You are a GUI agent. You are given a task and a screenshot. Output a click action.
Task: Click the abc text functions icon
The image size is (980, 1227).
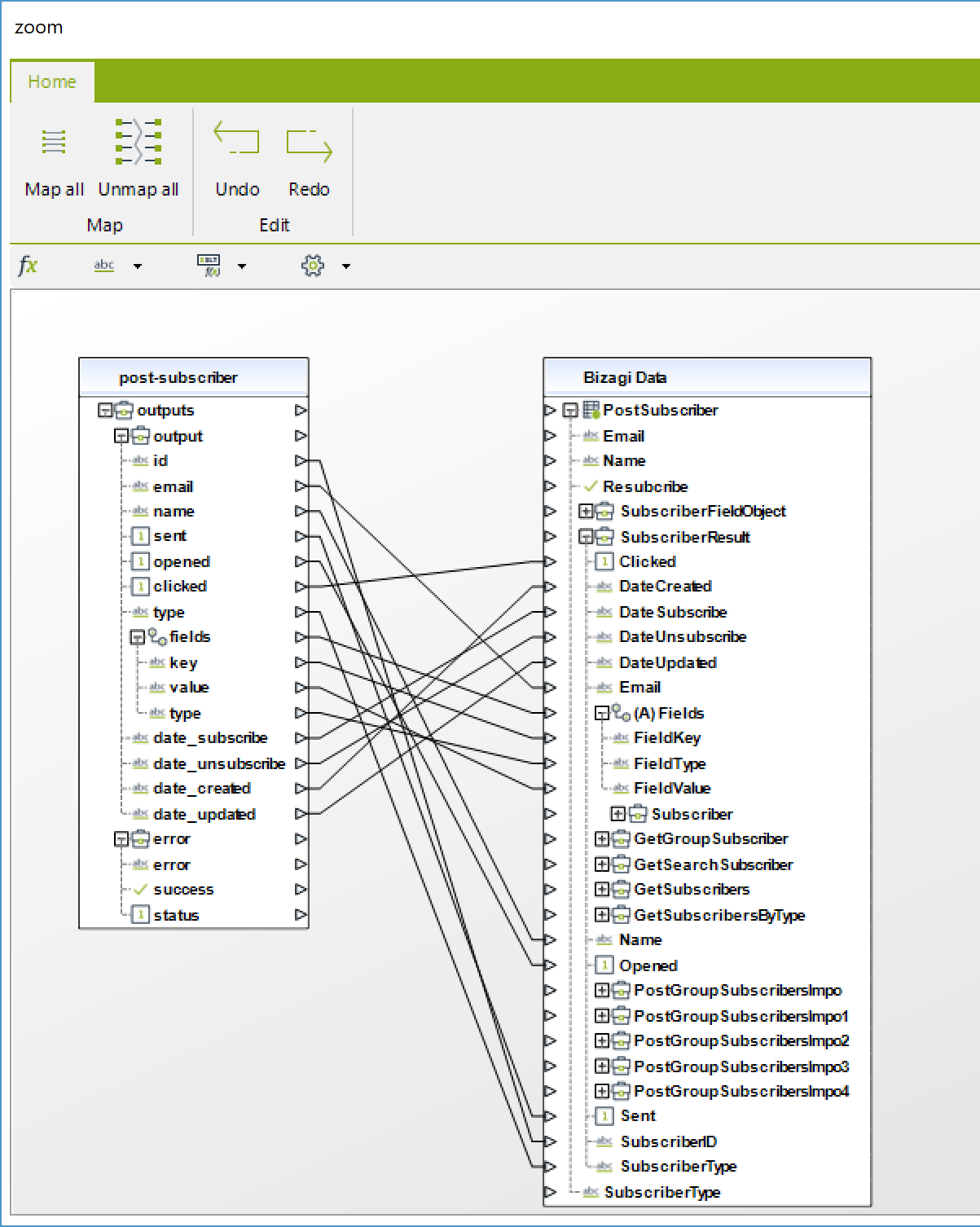point(104,266)
